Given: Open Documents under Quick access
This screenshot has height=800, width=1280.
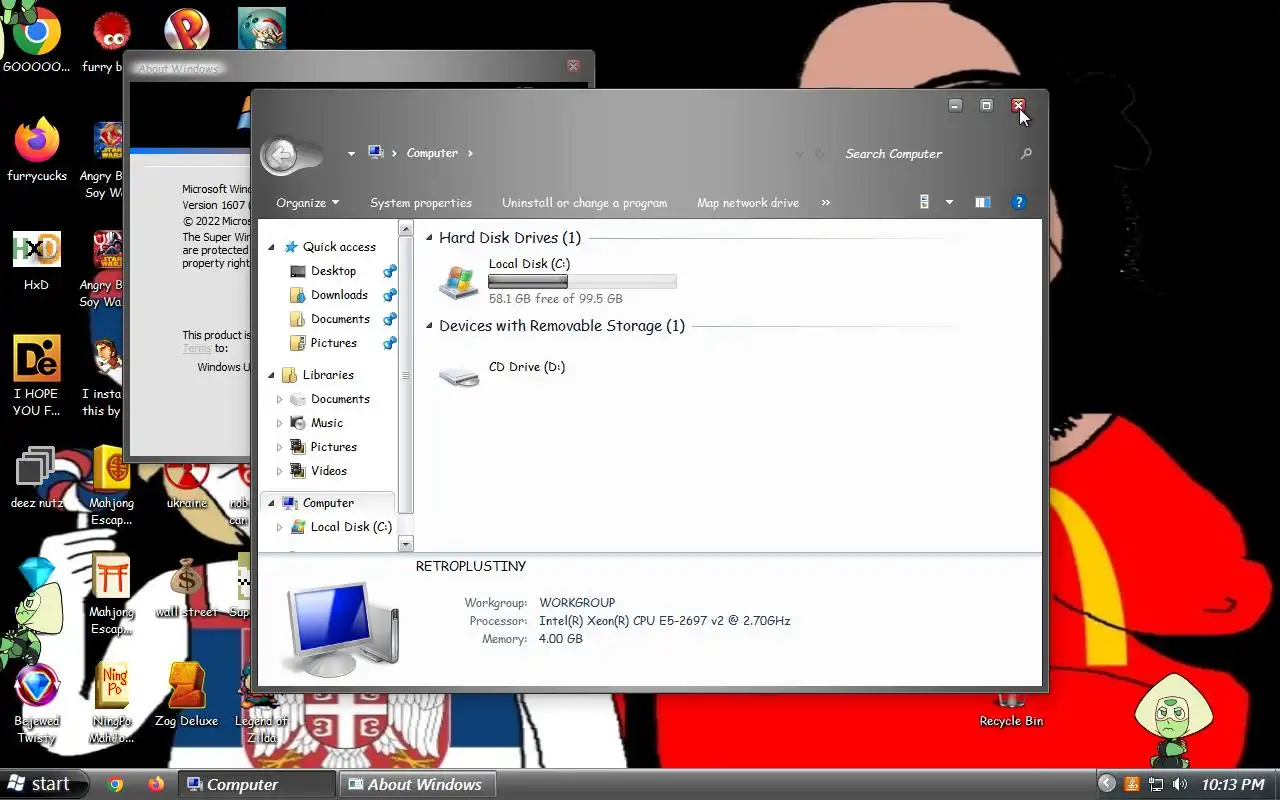Looking at the screenshot, I should tap(340, 319).
